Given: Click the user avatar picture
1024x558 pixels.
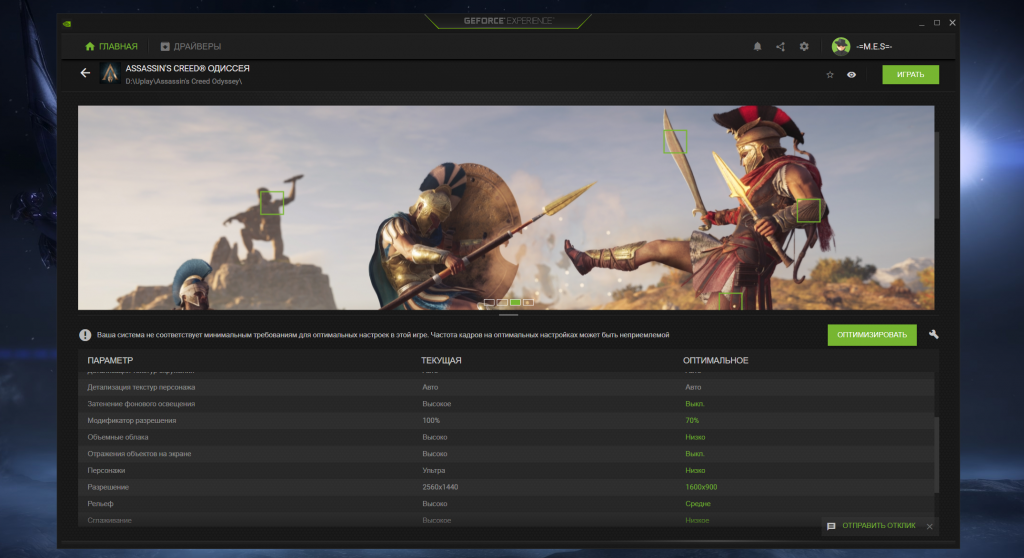Looking at the screenshot, I should pos(840,46).
